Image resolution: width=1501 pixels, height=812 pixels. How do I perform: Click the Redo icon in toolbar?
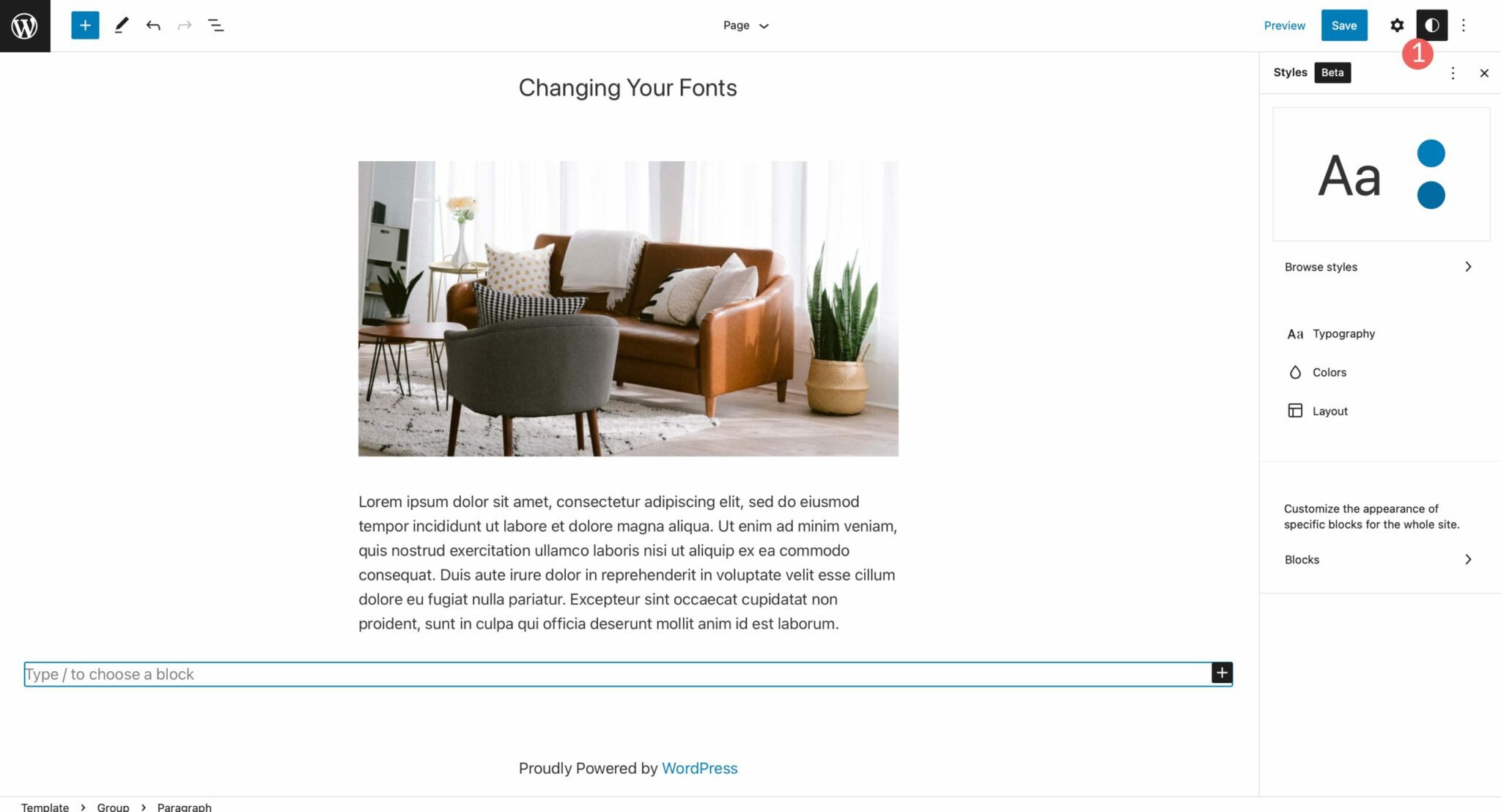[183, 25]
